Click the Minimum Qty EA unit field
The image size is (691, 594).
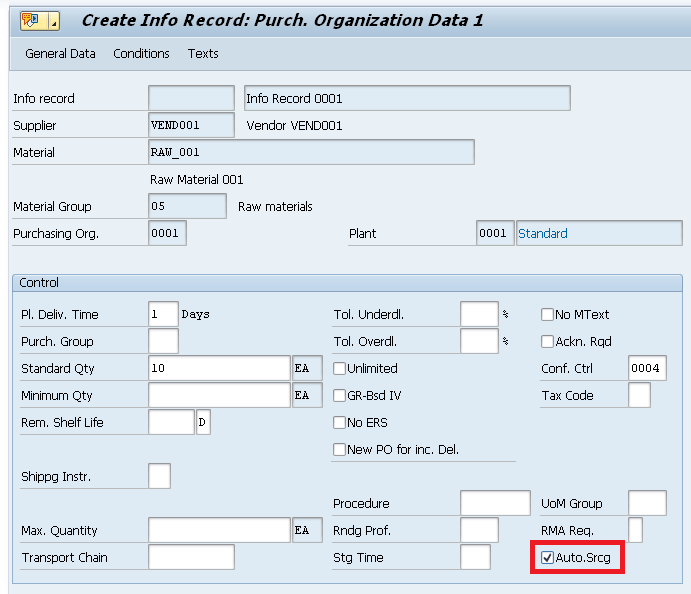pos(307,395)
